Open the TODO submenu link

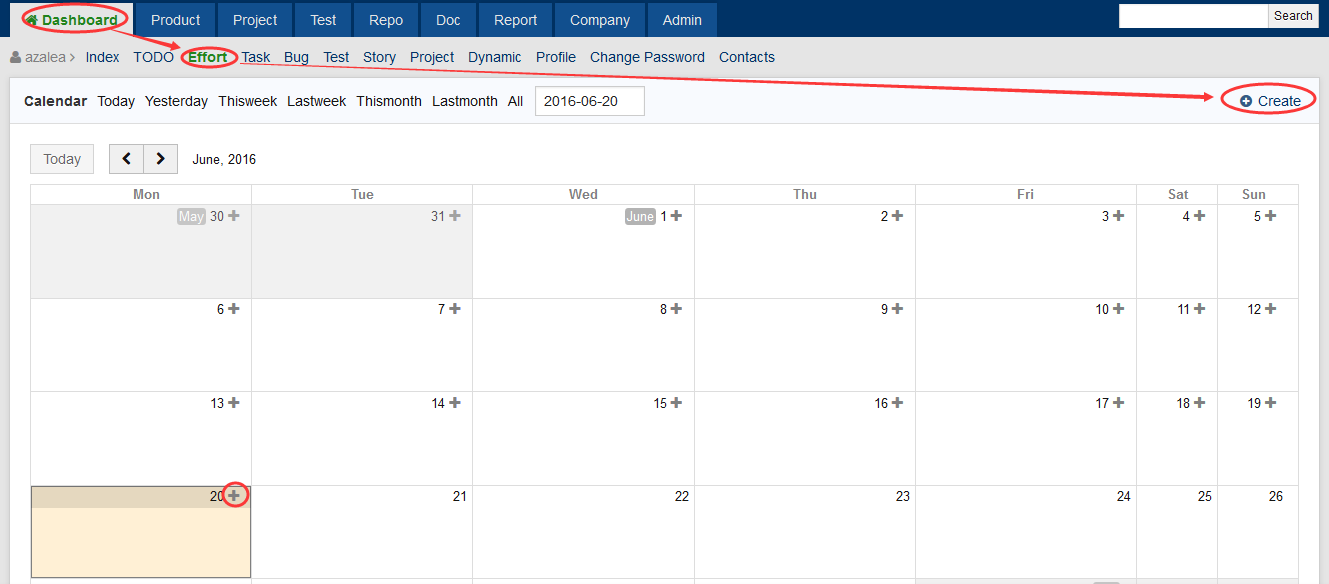[154, 57]
